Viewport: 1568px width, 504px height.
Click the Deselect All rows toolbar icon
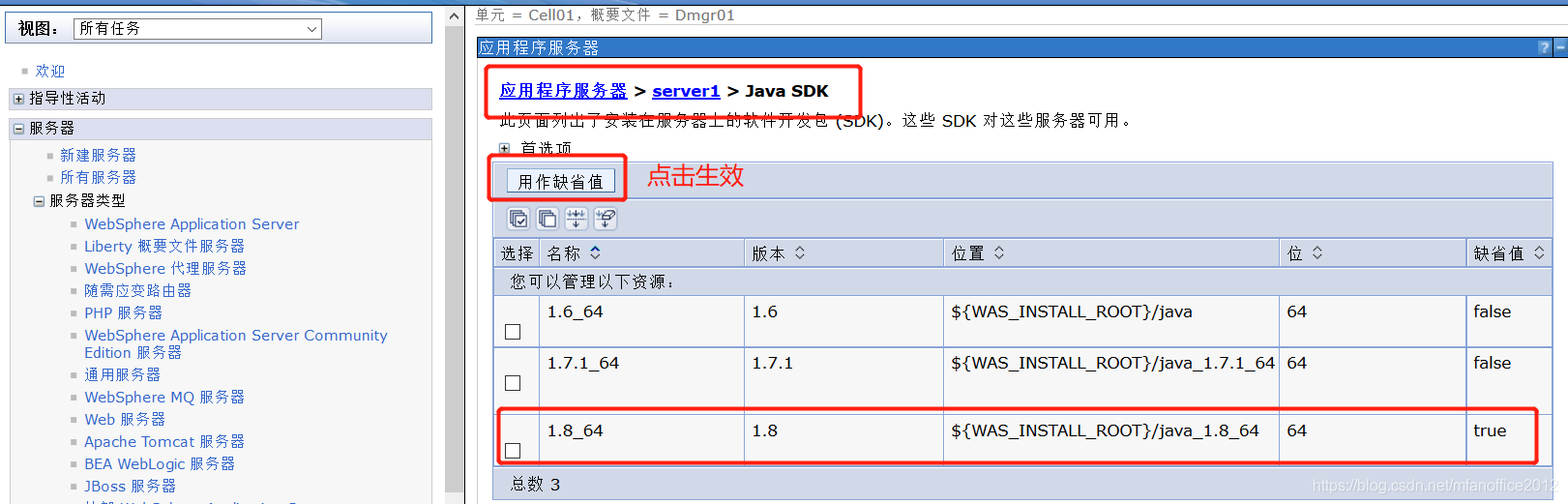(547, 219)
